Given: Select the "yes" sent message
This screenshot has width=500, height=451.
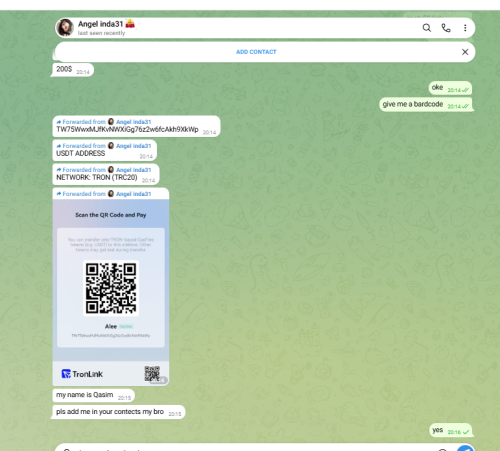Looking at the screenshot, I should (450, 430).
